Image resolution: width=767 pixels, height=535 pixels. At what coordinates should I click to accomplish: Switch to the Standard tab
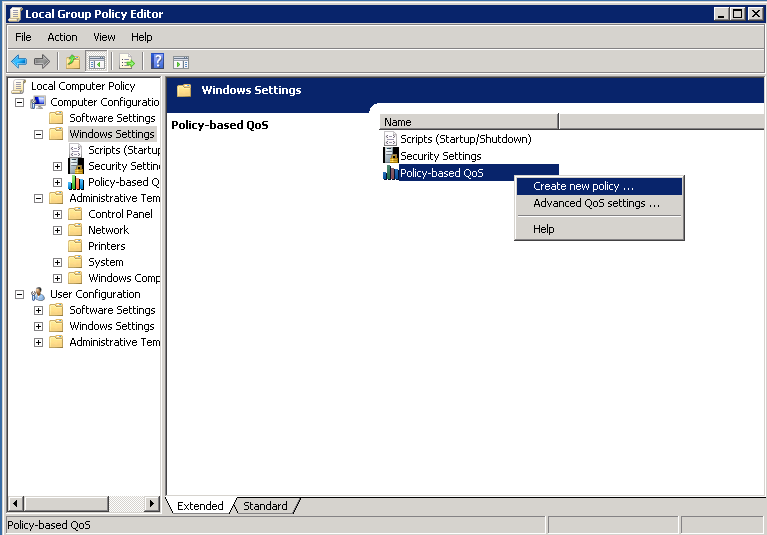point(265,506)
